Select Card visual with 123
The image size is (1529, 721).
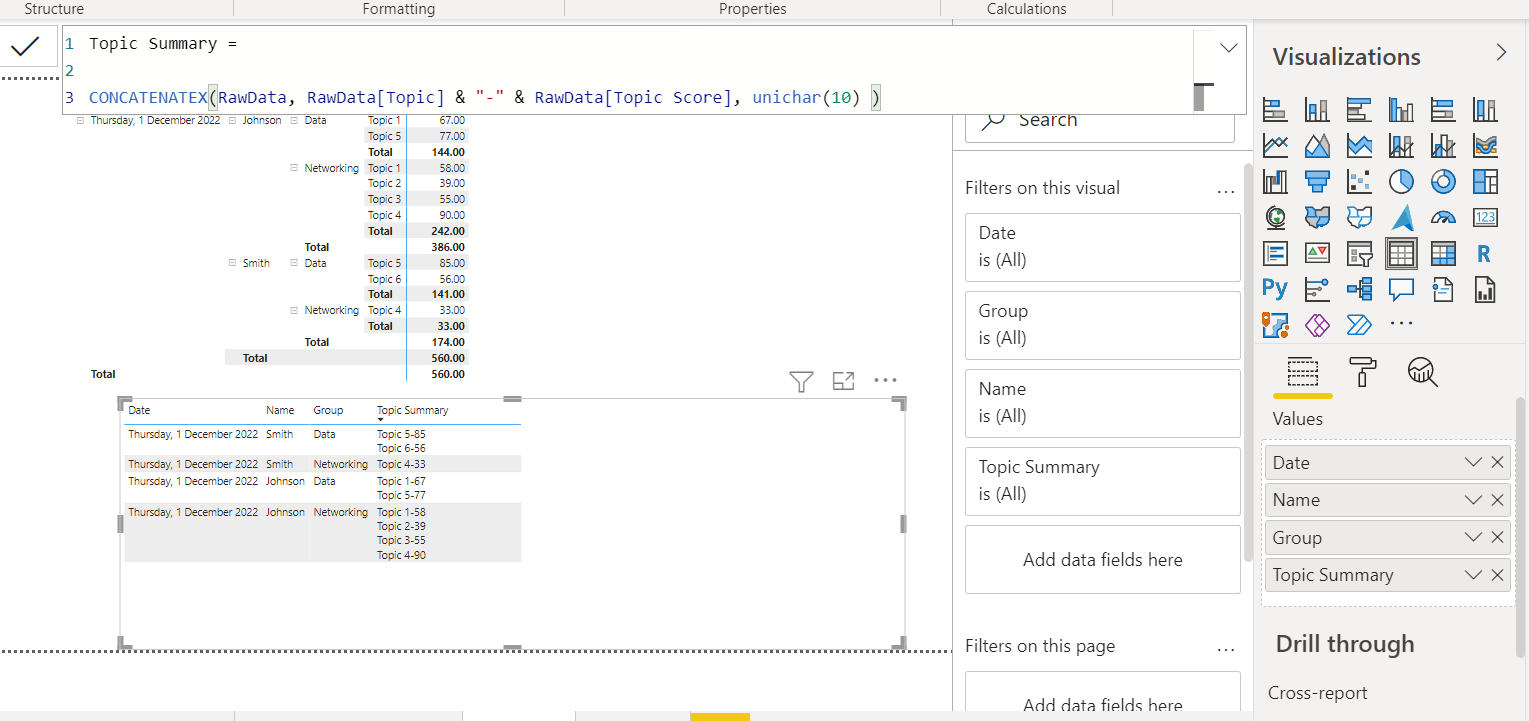click(1485, 217)
